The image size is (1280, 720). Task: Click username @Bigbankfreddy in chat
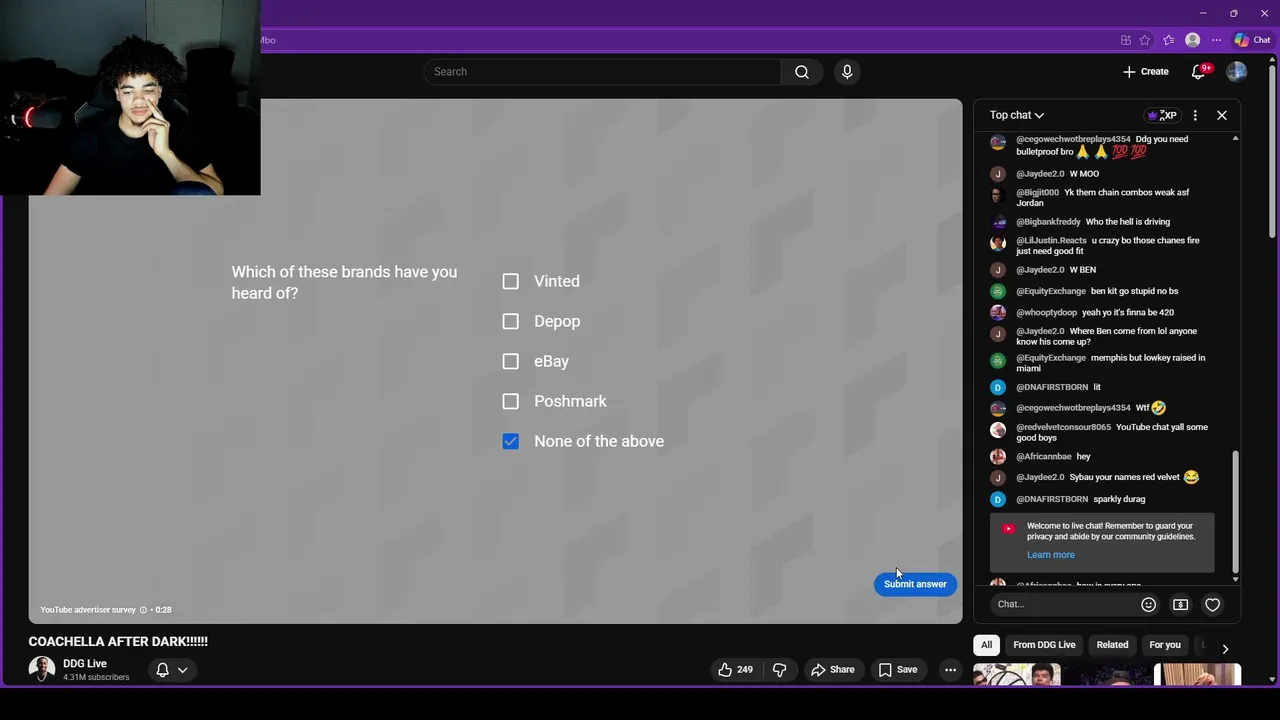pyautogui.click(x=1048, y=222)
